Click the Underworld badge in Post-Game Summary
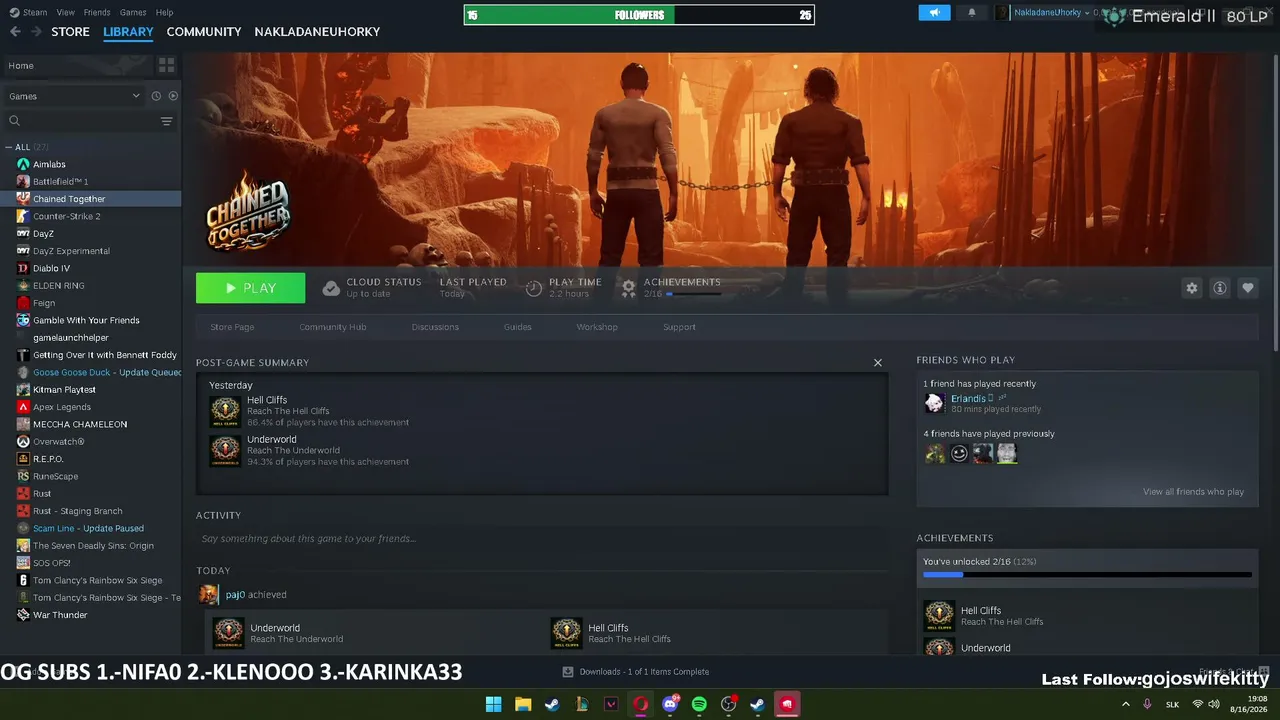Viewport: 1280px width, 720px height. click(225, 451)
